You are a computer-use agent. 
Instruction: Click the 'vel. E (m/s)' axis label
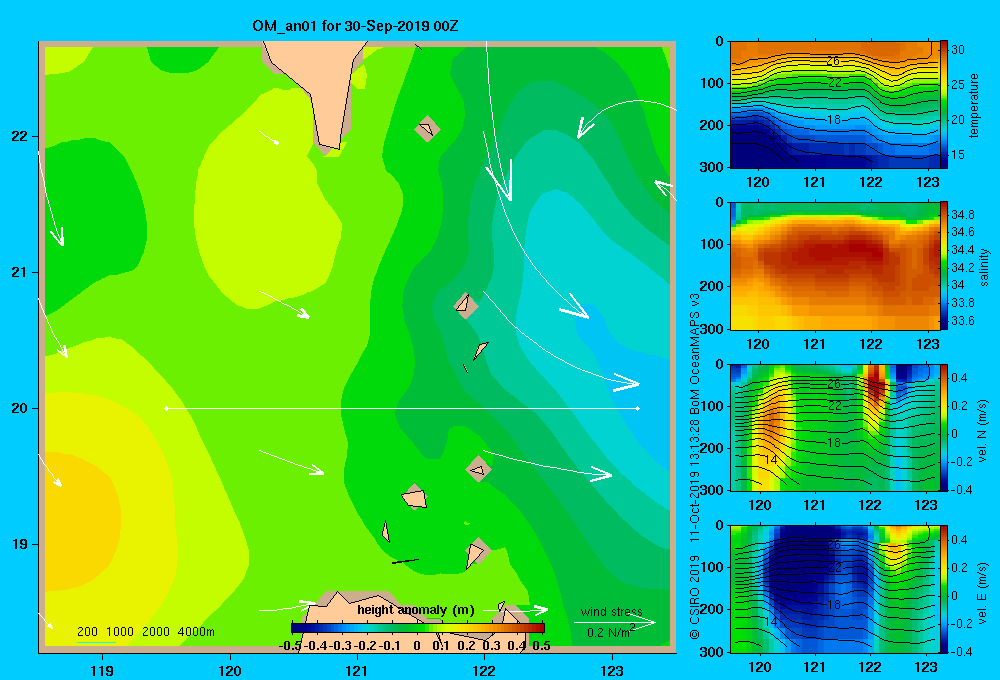tap(983, 592)
